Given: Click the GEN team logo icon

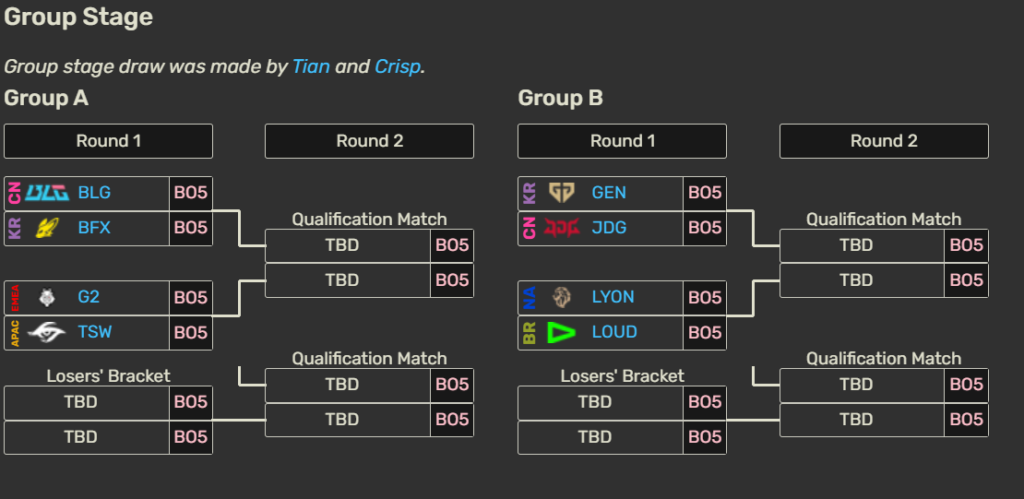Looking at the screenshot, I should pos(561,192).
